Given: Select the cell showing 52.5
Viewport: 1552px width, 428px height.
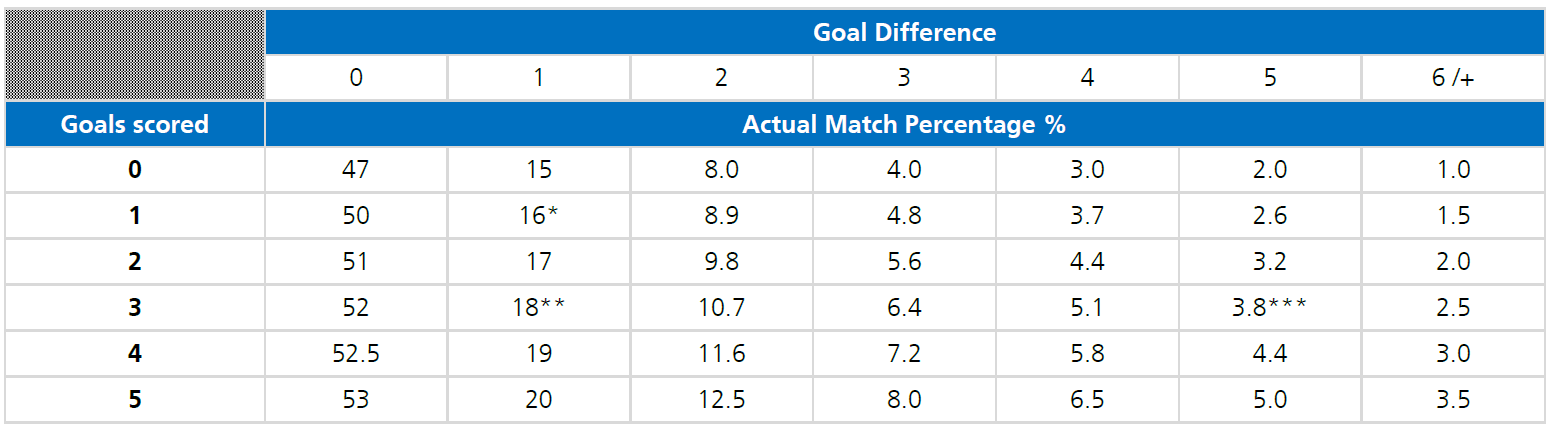Looking at the screenshot, I should click(x=356, y=354).
